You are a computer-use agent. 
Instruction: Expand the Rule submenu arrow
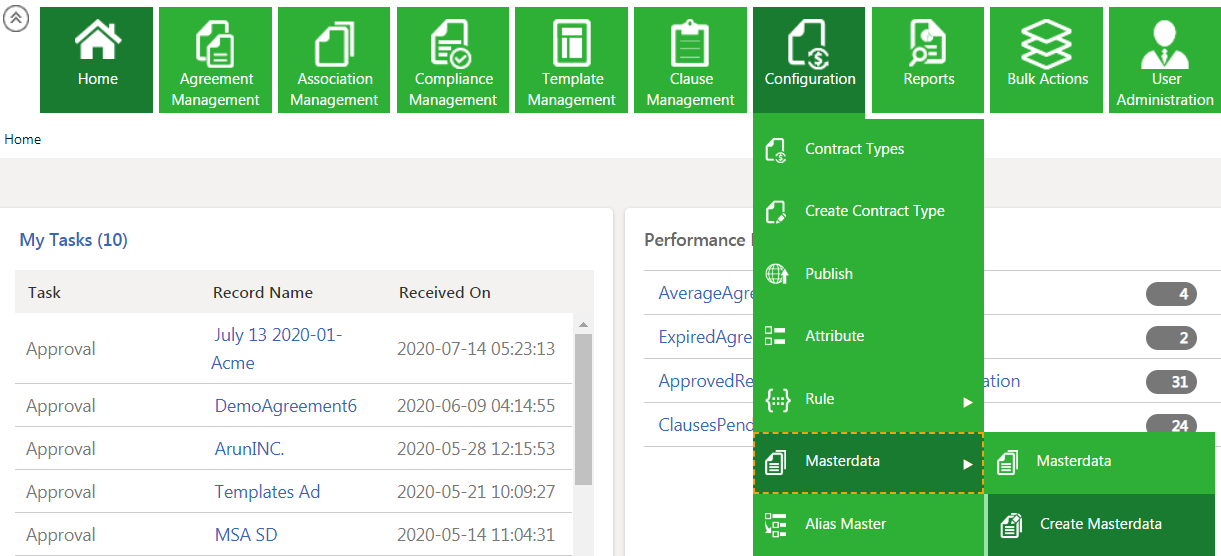pos(967,402)
